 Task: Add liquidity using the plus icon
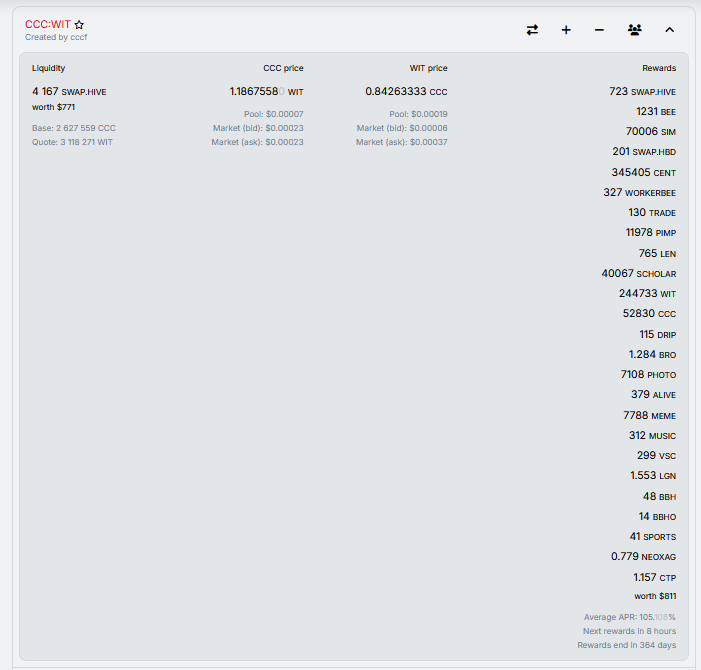(x=566, y=30)
